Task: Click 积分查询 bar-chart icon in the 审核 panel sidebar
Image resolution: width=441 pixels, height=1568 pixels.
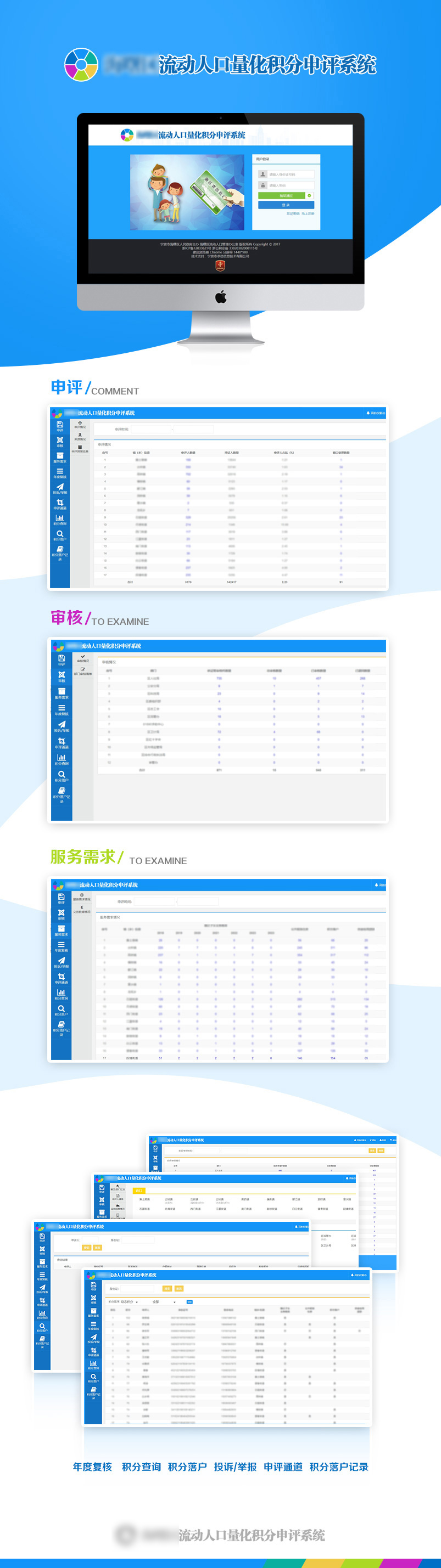Action: pos(62,758)
